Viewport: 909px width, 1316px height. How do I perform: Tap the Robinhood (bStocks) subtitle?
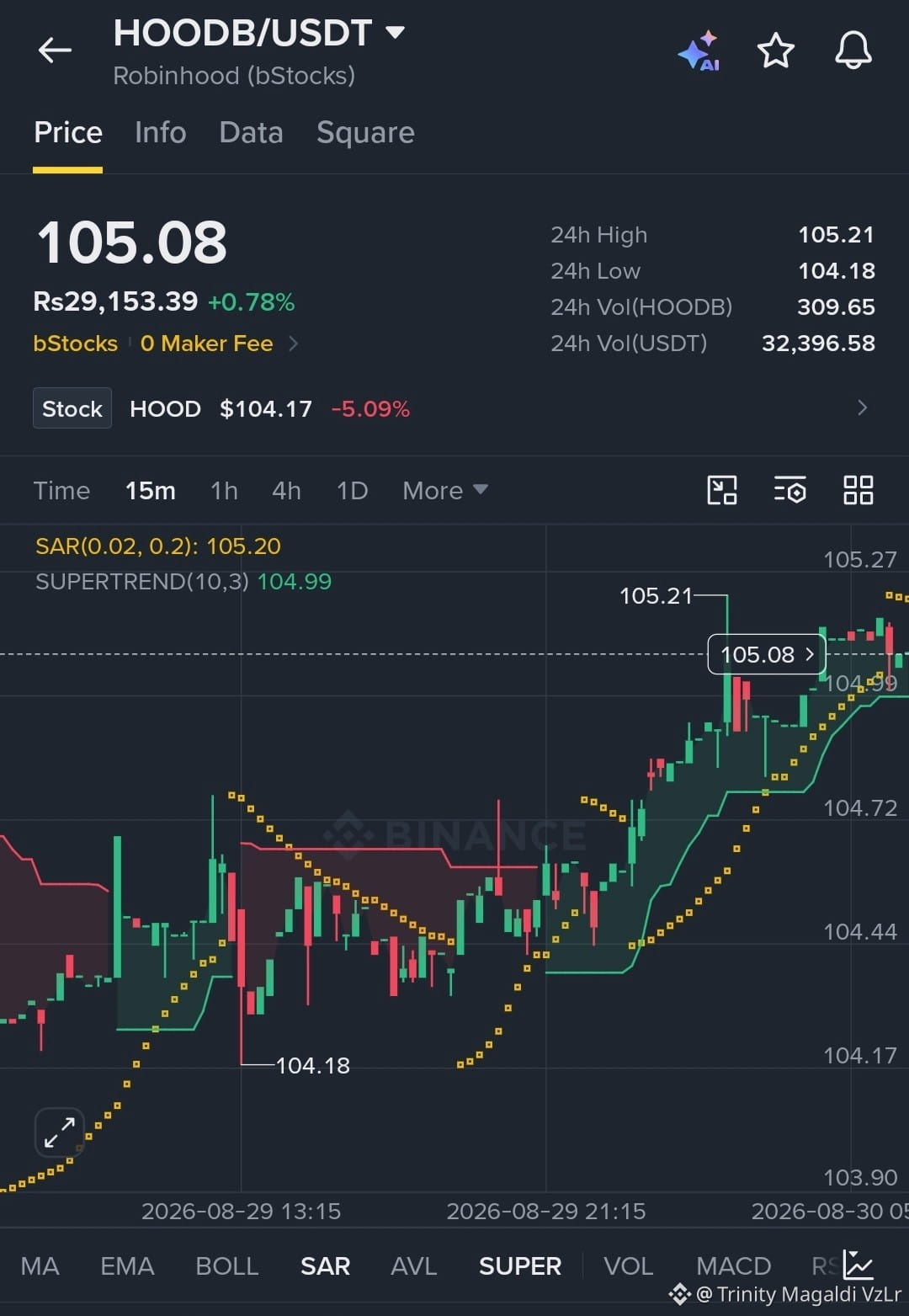[x=234, y=76]
